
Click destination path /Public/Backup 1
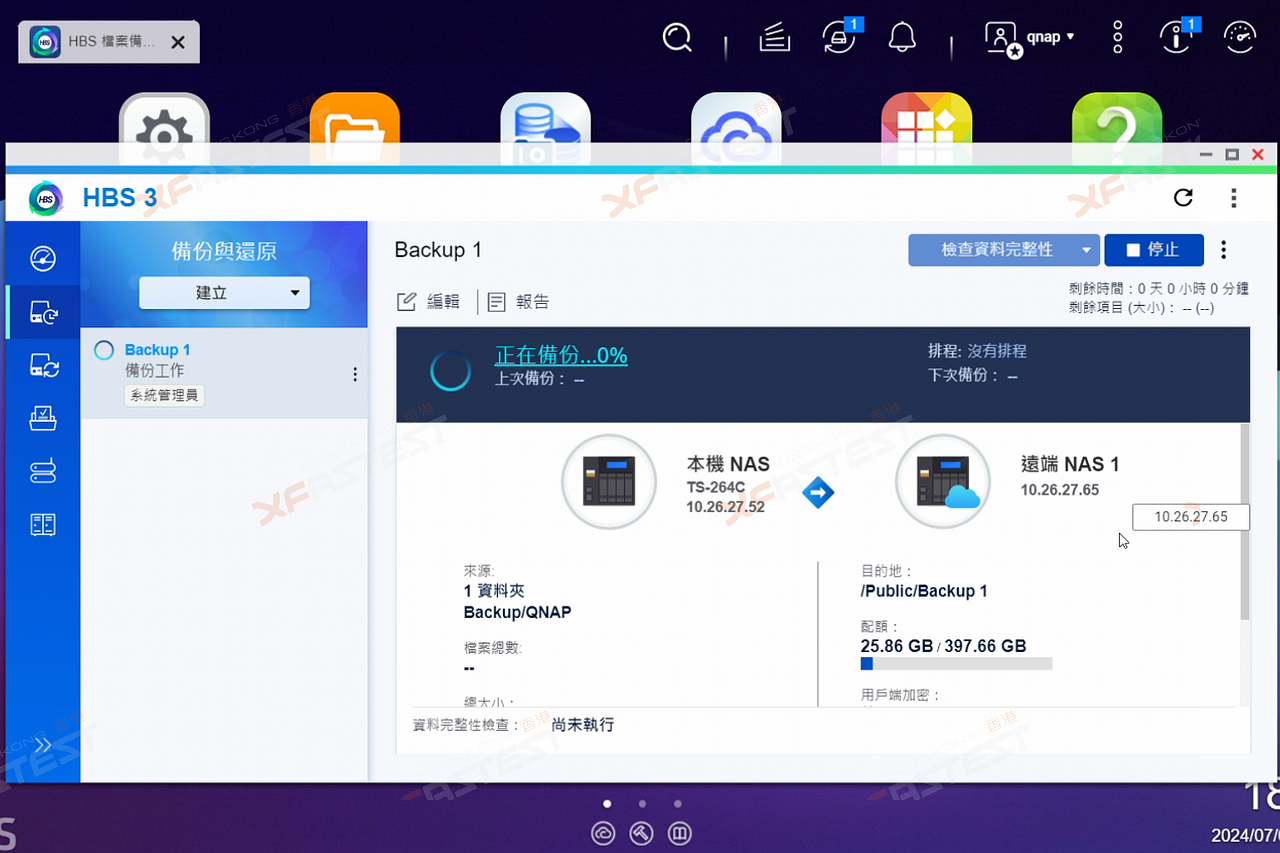coord(924,591)
